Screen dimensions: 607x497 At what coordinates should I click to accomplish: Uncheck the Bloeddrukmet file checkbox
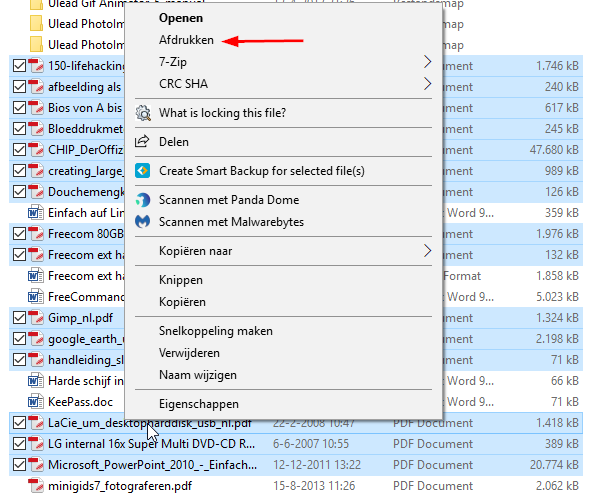(x=19, y=129)
